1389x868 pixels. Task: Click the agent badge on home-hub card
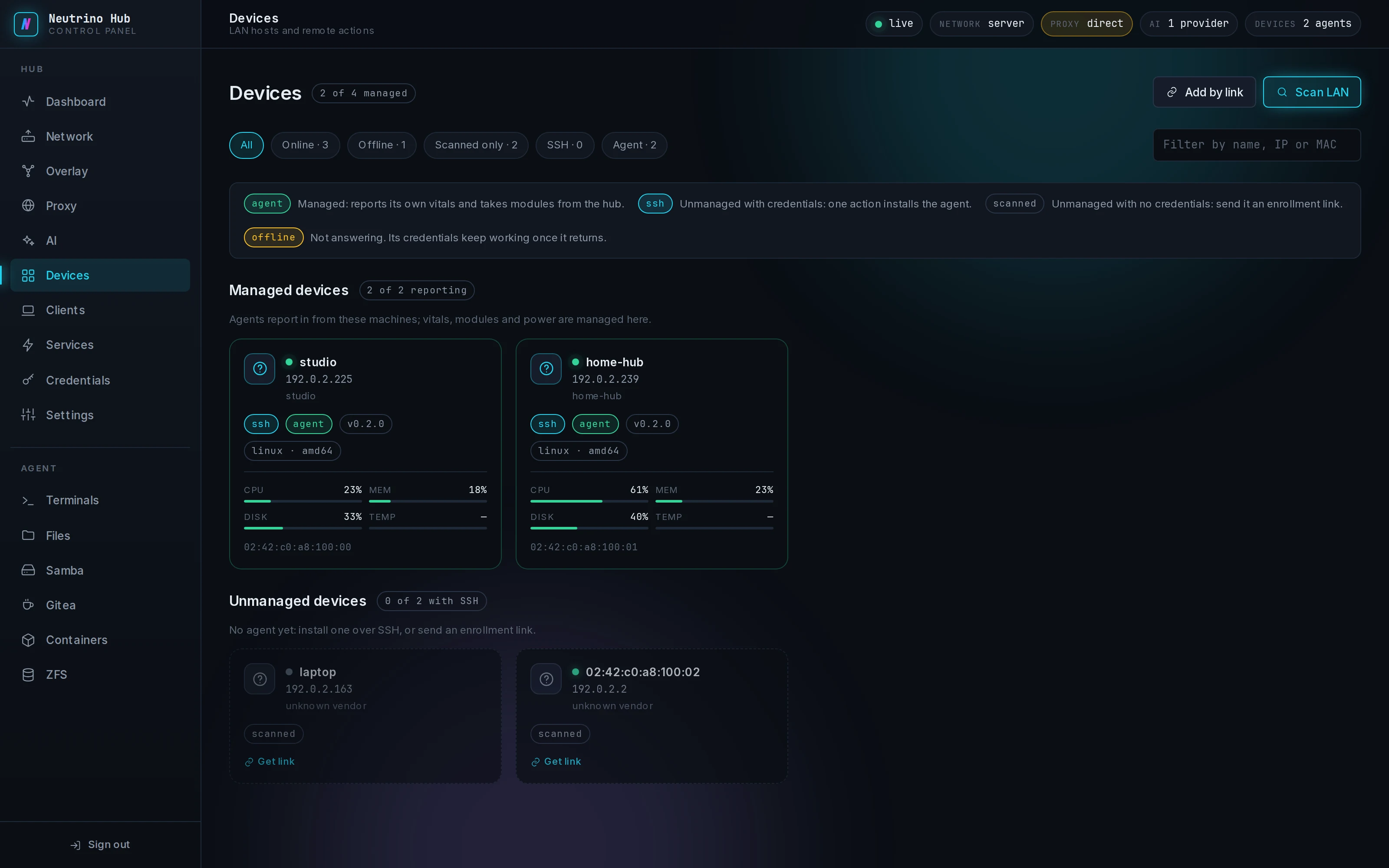595,424
